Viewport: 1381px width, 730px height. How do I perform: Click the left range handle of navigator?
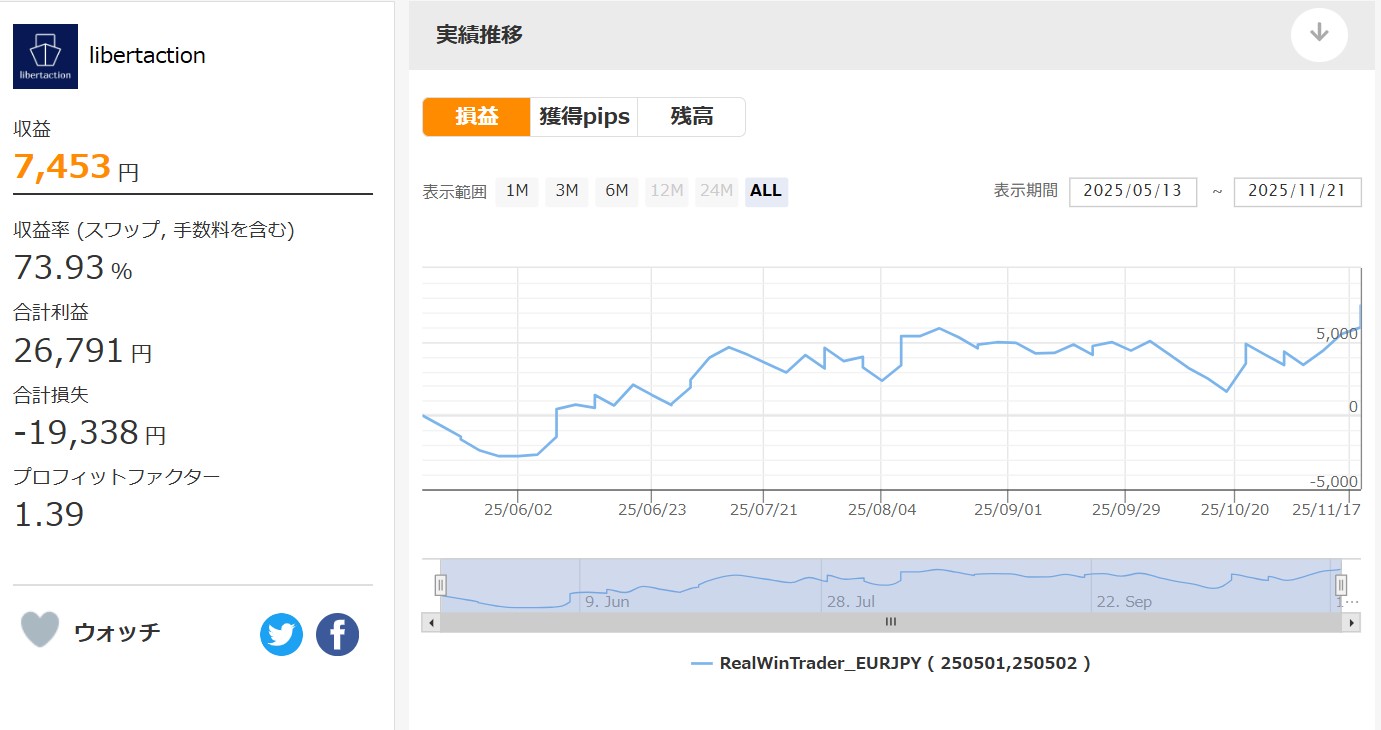pos(440,585)
